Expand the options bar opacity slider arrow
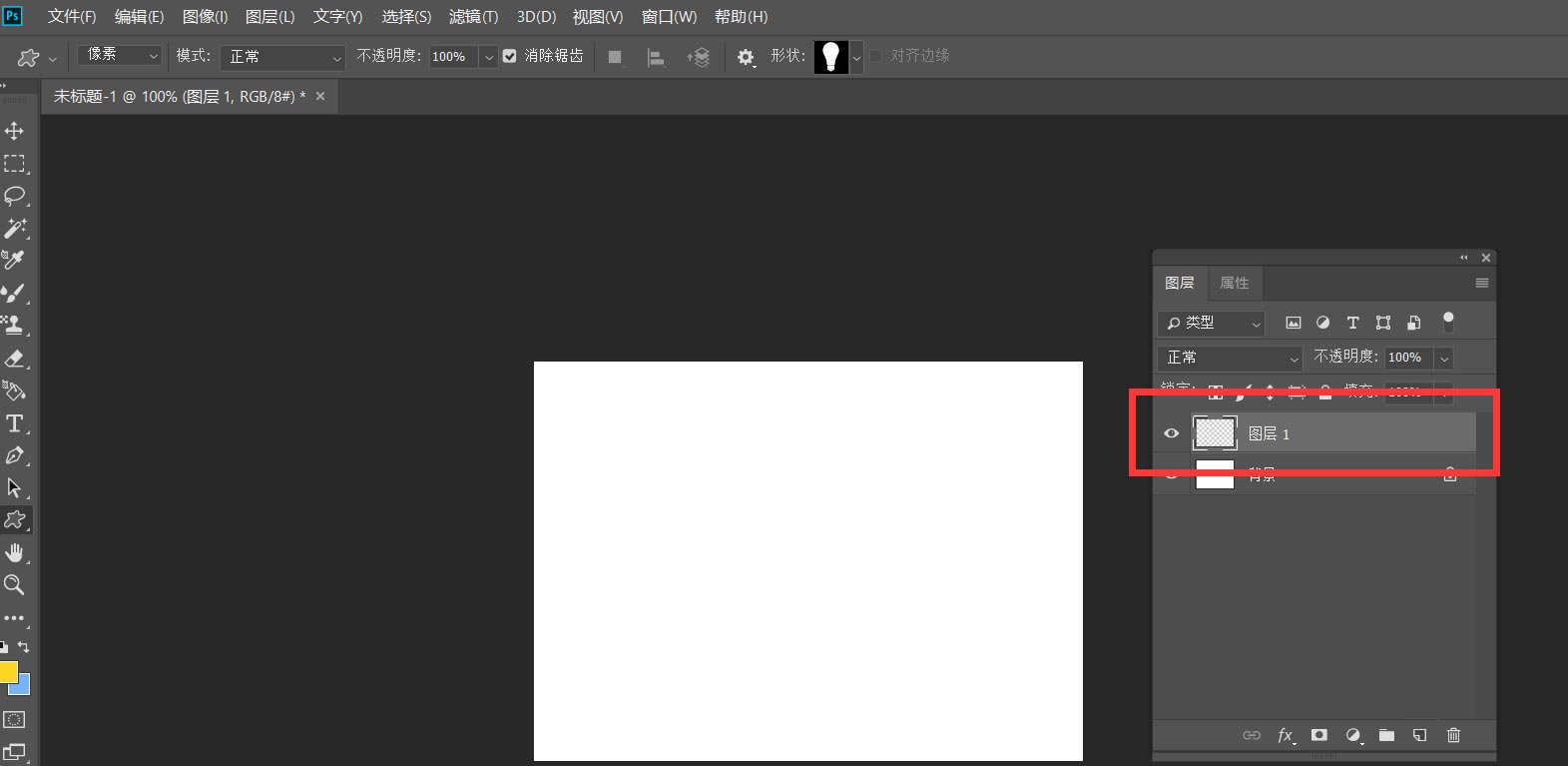This screenshot has height=766, width=1568. click(489, 57)
